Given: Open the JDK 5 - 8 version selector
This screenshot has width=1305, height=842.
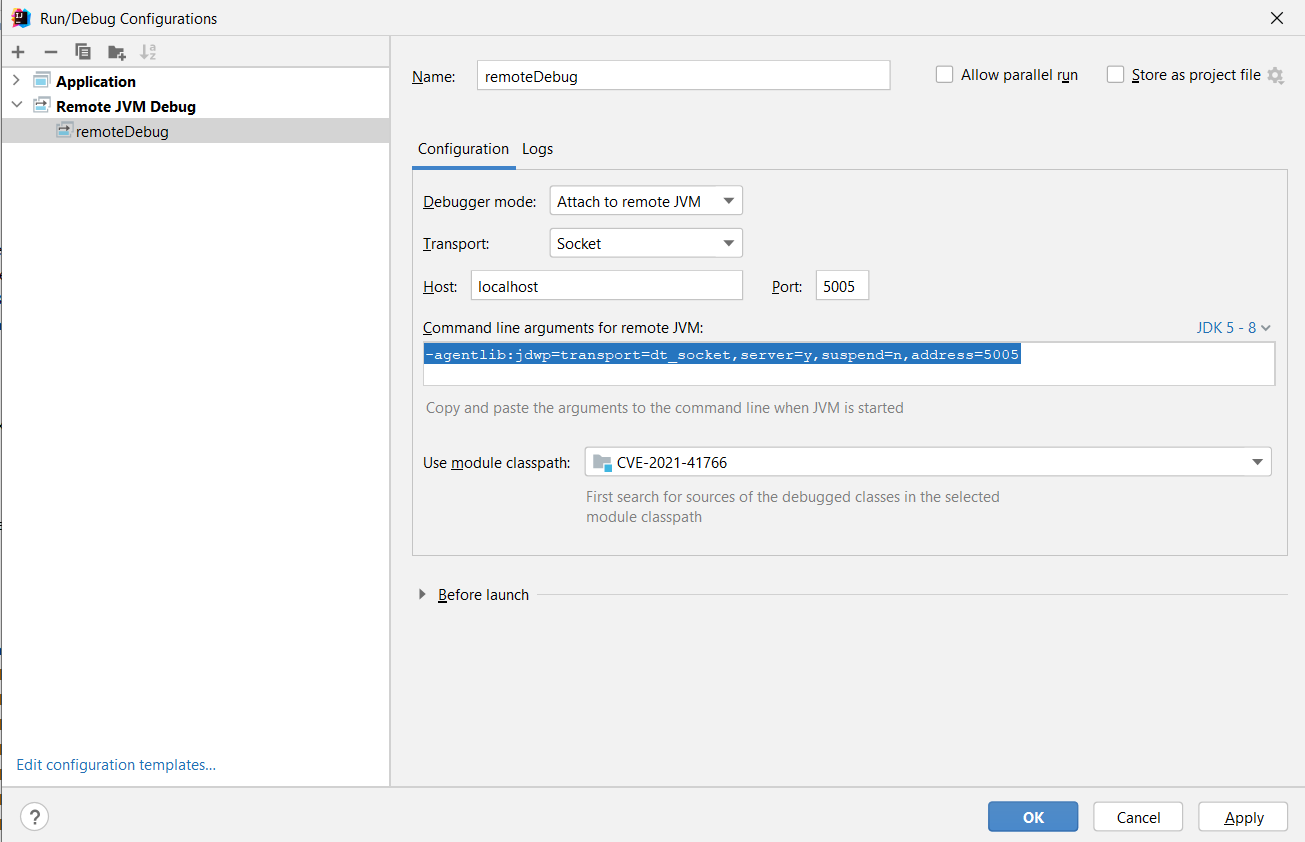Looking at the screenshot, I should [x=1233, y=328].
